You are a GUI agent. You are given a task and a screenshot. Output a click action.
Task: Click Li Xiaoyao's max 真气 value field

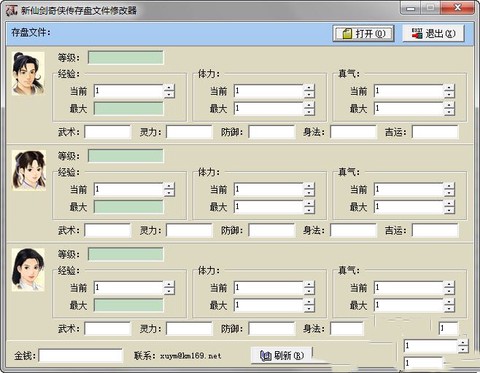click(x=409, y=108)
